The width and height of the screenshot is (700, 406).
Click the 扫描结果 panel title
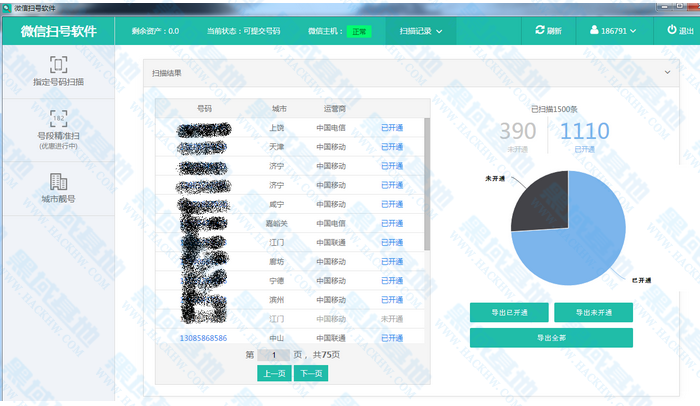click(x=167, y=73)
